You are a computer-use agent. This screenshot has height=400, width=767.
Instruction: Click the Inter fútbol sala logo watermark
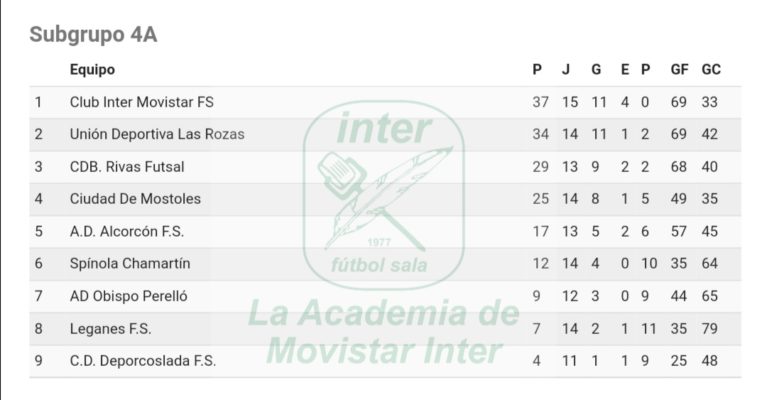384,195
